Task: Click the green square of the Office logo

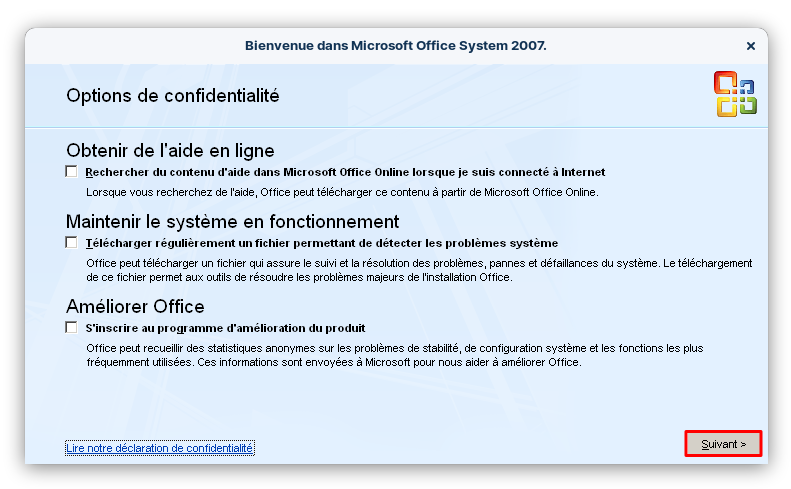Action: pyautogui.click(x=748, y=105)
